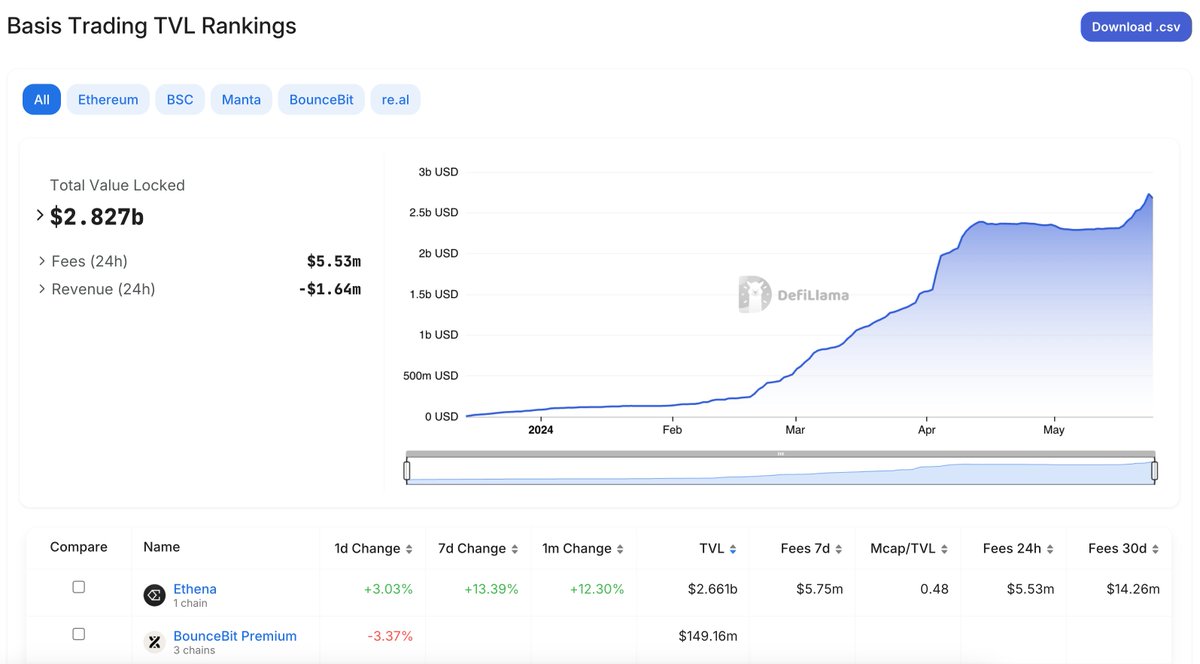Sort by the Fees 30d column arrows
This screenshot has width=1200, height=664.
tap(1156, 549)
